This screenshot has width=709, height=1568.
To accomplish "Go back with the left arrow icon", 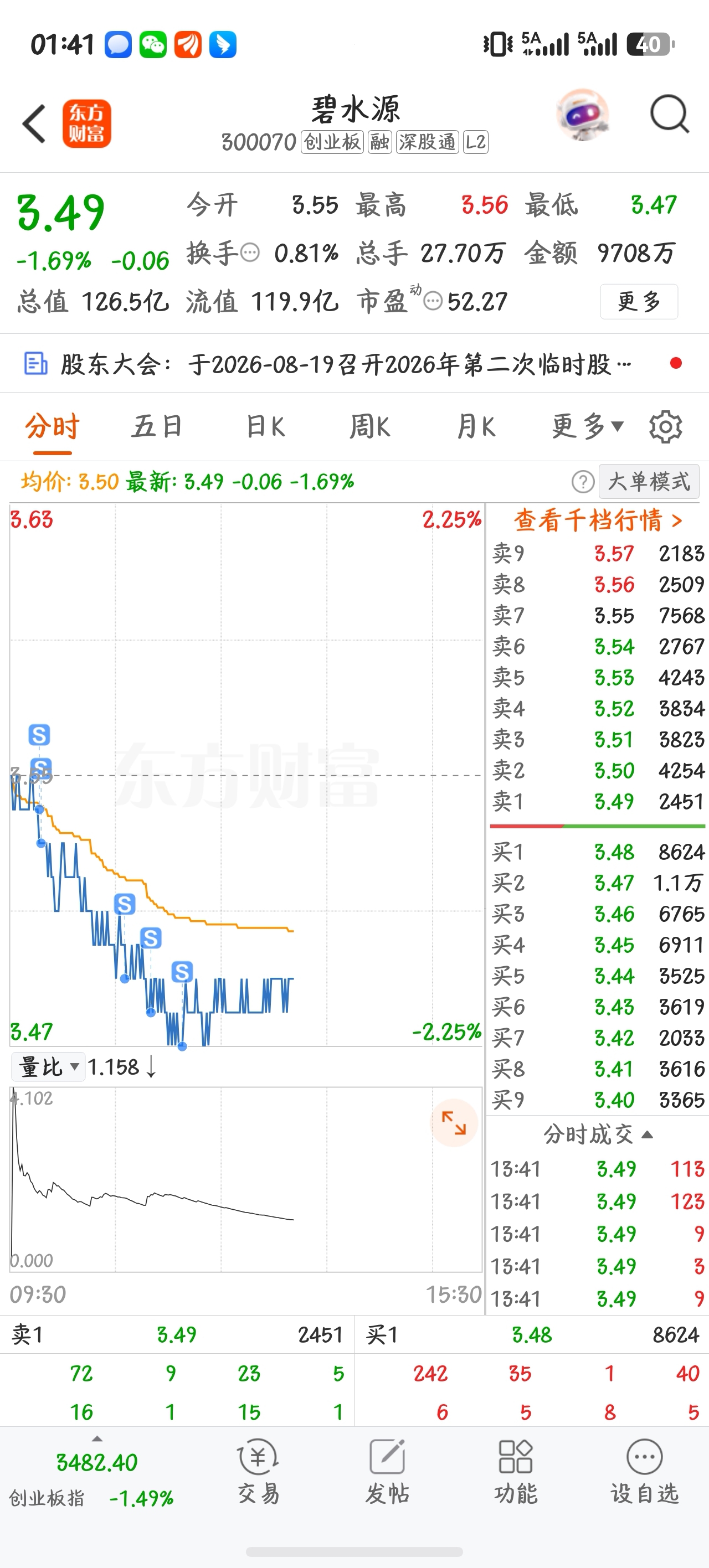I will pyautogui.click(x=34, y=123).
